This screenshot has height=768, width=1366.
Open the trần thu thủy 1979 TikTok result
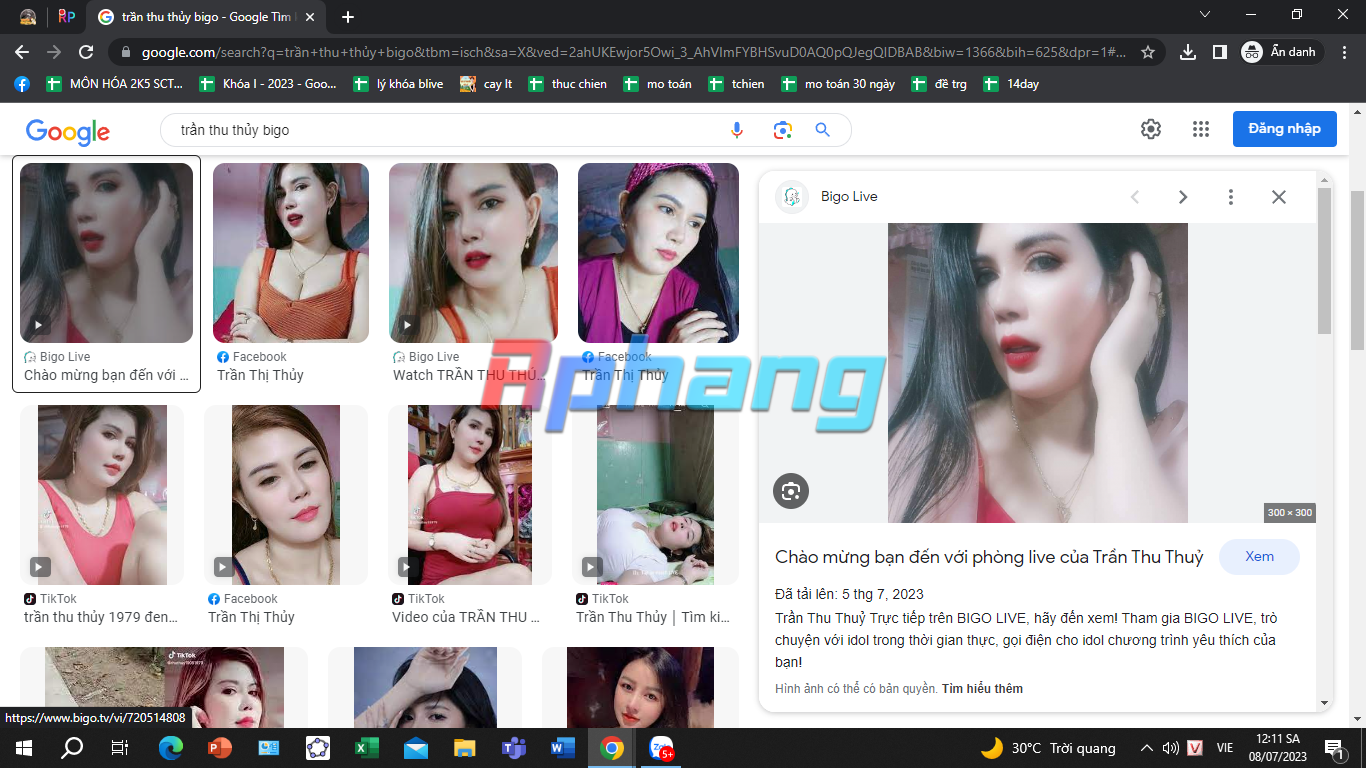pos(102,495)
